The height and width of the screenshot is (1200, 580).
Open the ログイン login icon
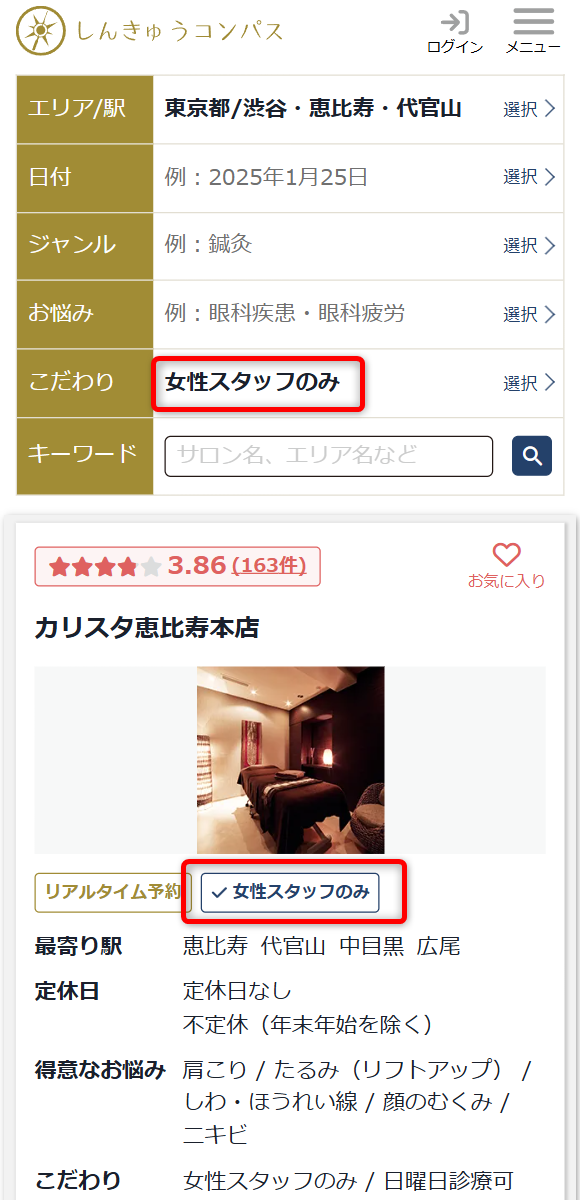point(455,31)
